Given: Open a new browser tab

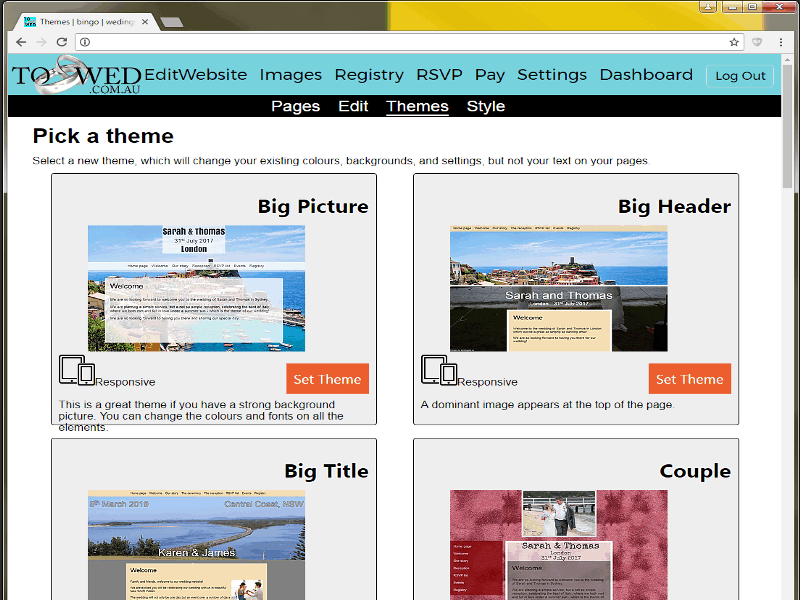Looking at the screenshot, I should coord(171,22).
